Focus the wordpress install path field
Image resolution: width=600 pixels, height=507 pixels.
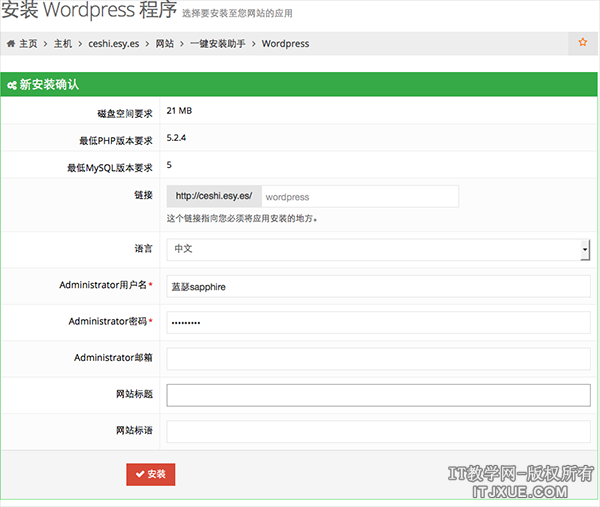coord(360,197)
